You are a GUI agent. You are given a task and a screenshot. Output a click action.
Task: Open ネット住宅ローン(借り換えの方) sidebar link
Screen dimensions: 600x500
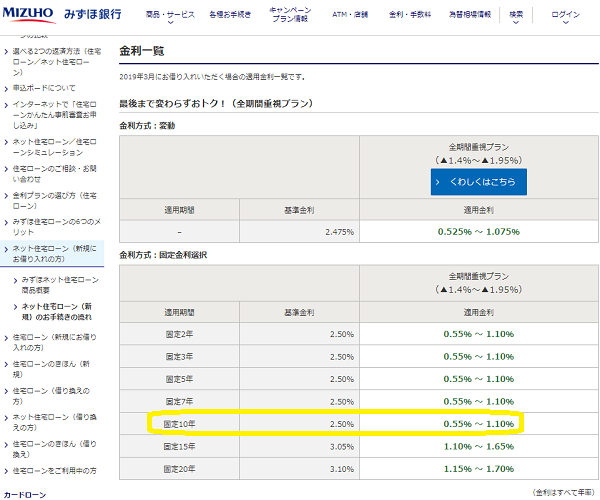(55, 422)
